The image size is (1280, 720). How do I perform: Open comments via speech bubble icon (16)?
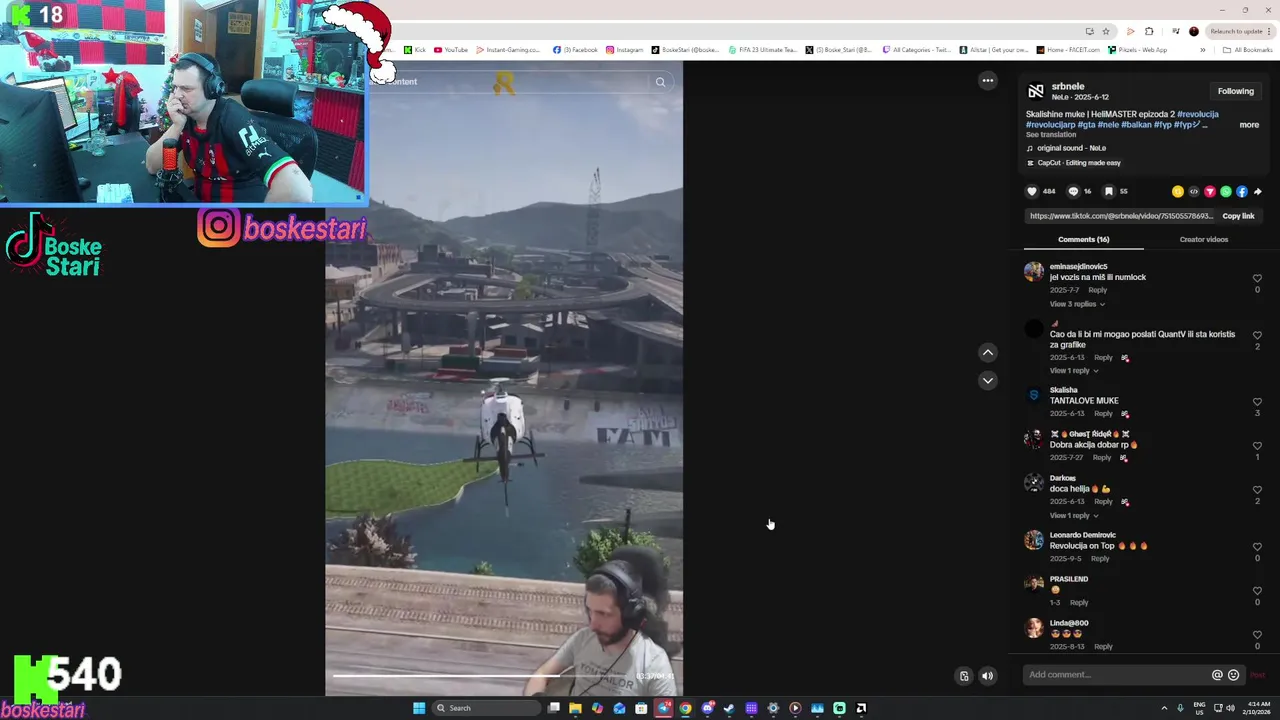click(x=1073, y=191)
